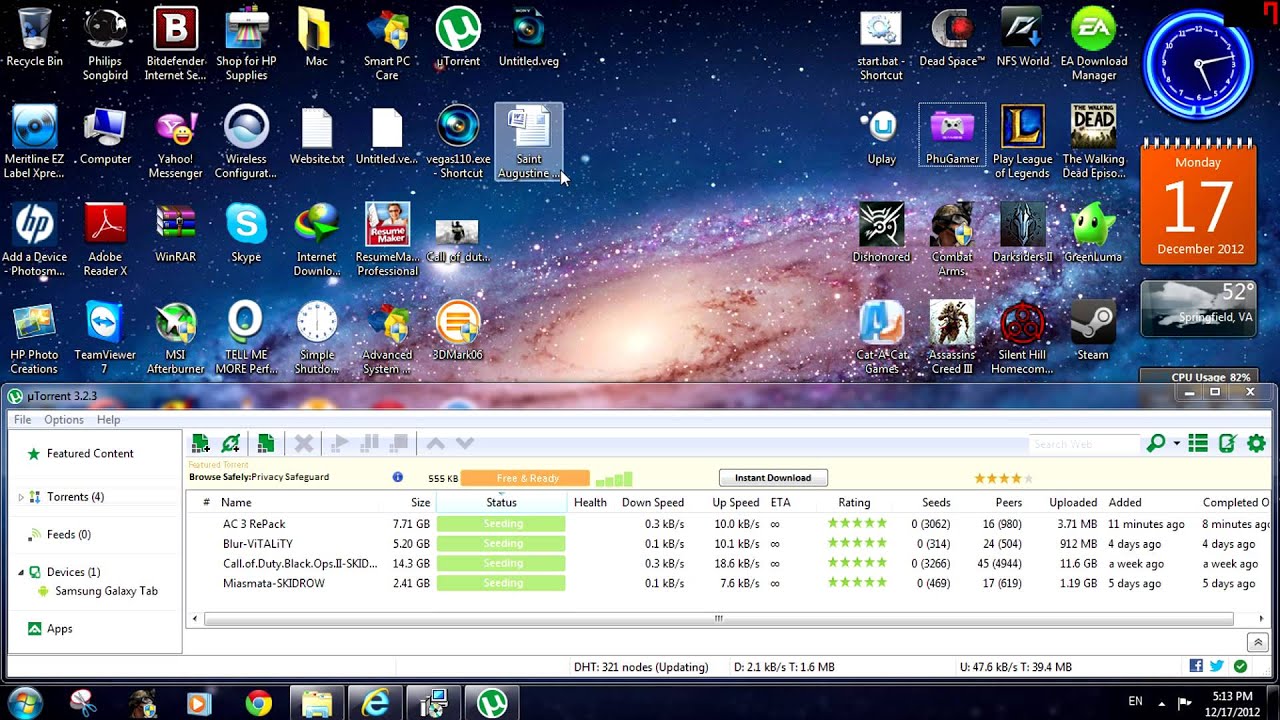
Task: Click the Stop torrent icon
Action: pos(399,443)
